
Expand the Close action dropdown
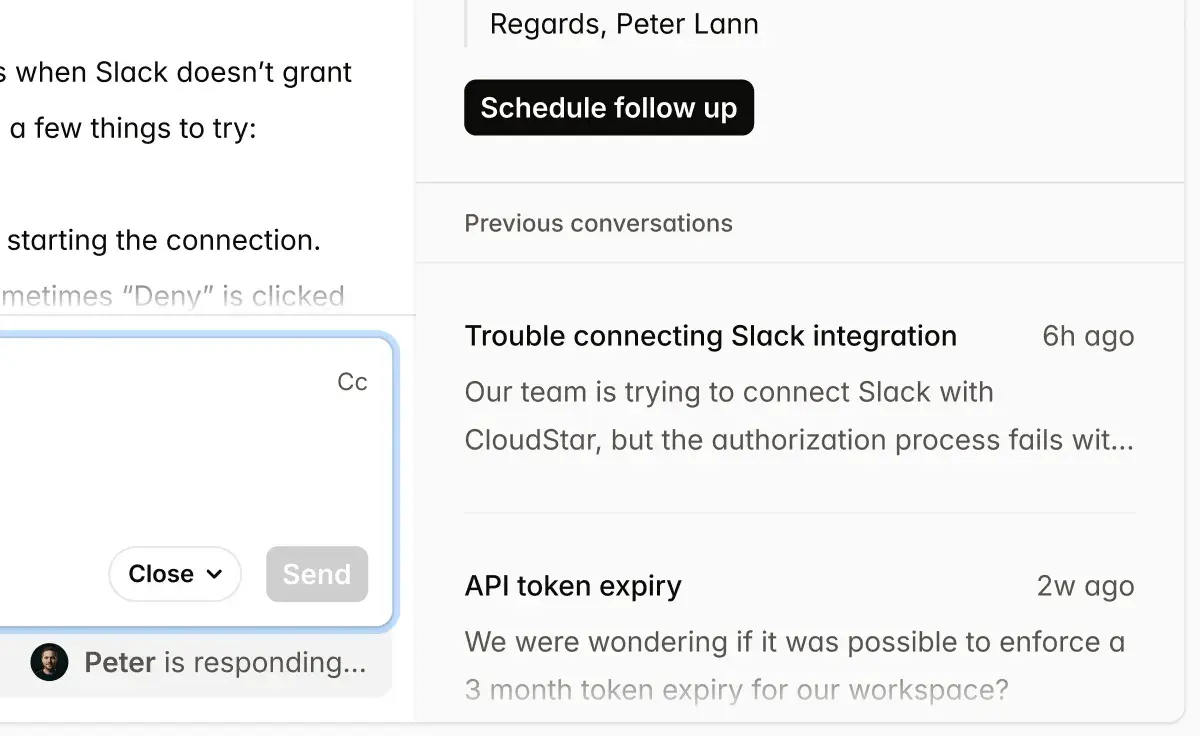click(x=175, y=574)
